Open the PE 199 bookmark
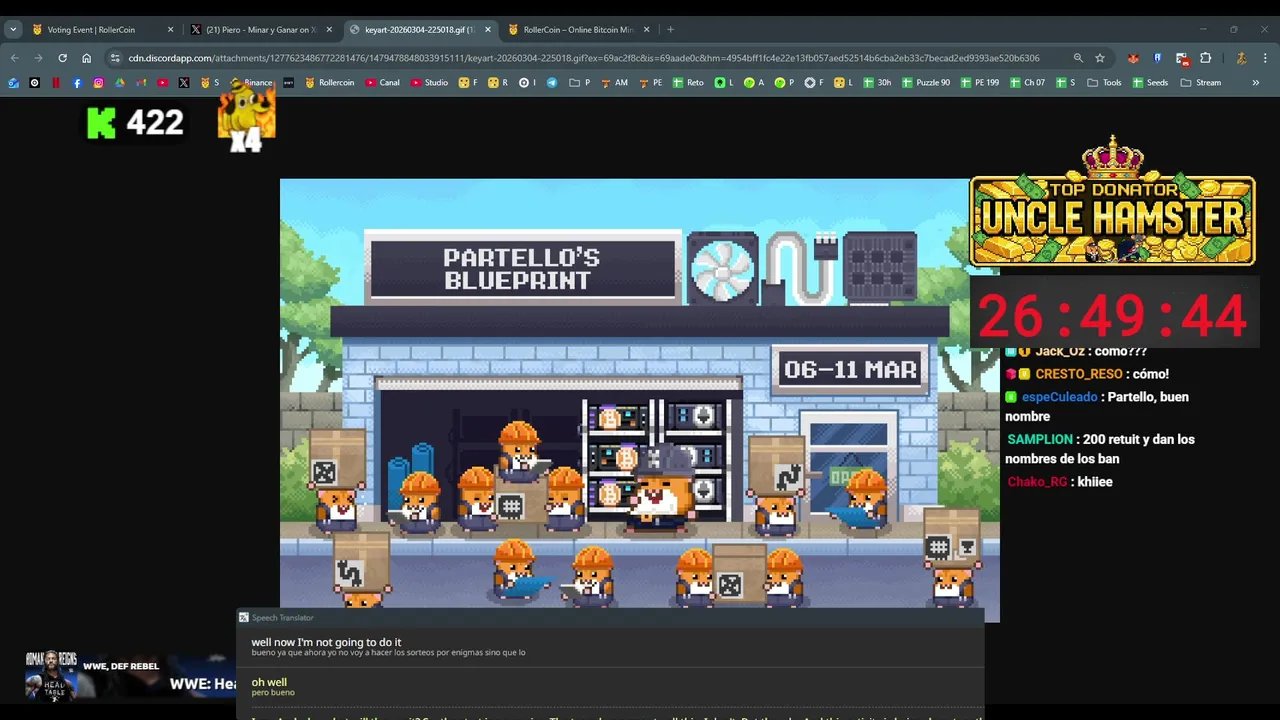 coord(979,83)
